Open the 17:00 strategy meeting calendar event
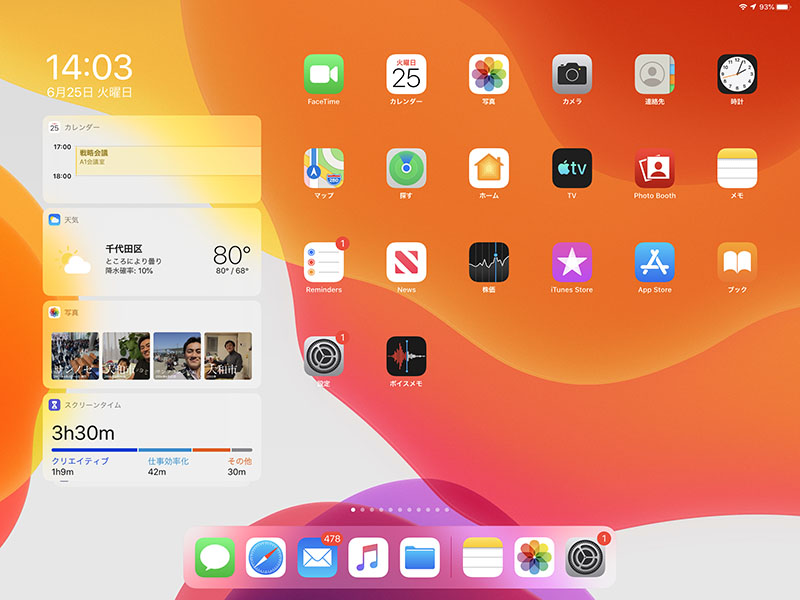The image size is (800, 600). click(168, 161)
